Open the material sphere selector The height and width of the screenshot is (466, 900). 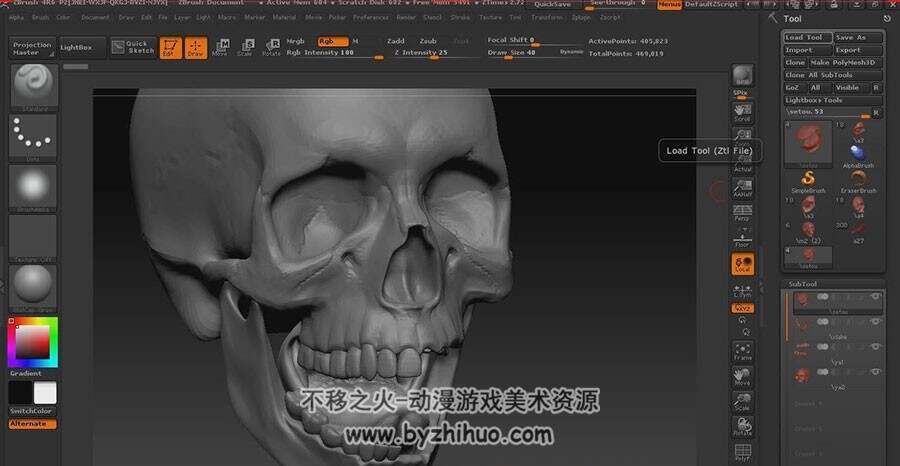point(33,289)
